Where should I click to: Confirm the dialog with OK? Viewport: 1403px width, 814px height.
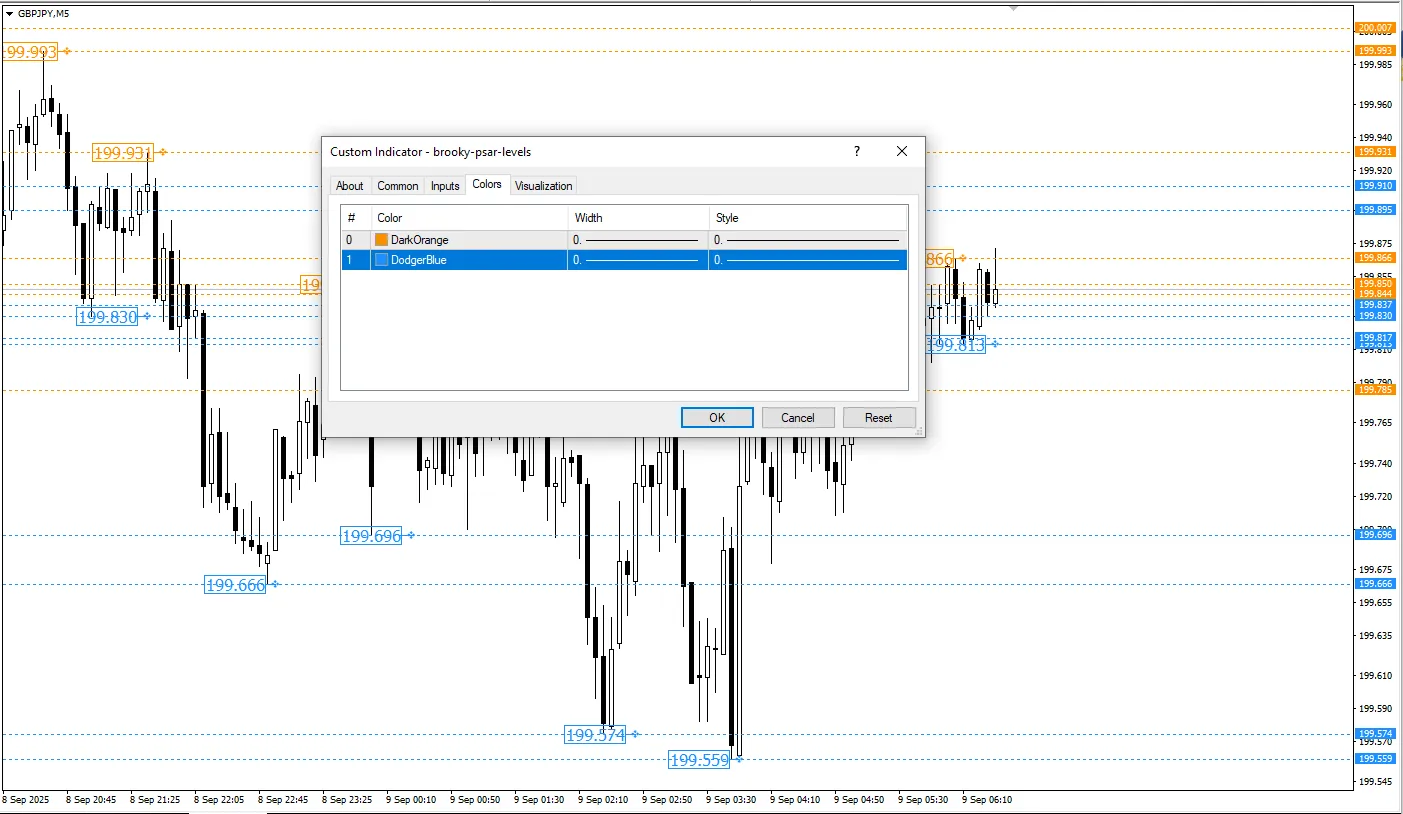(717, 418)
